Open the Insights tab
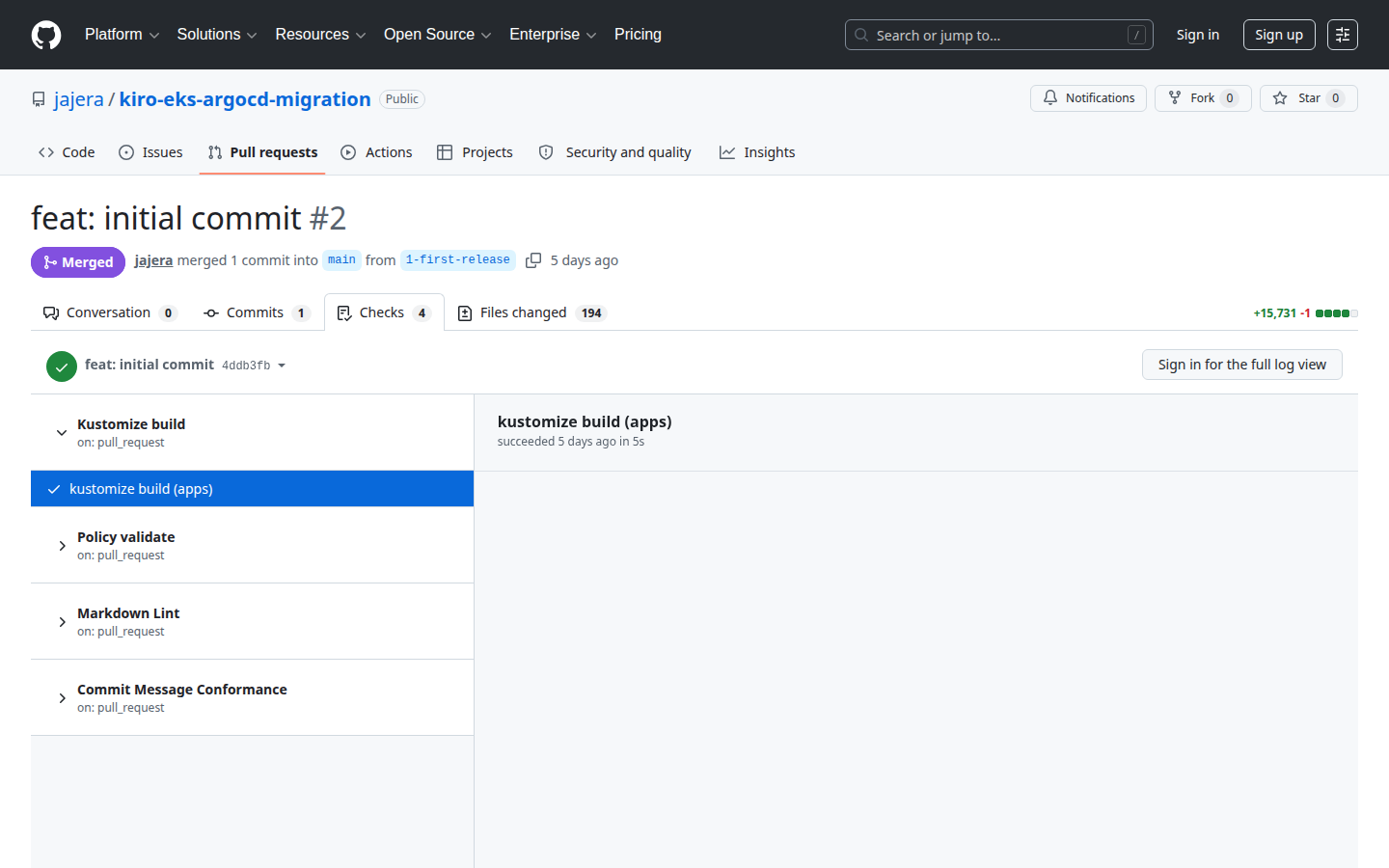The height and width of the screenshot is (868, 1389). pos(757,152)
